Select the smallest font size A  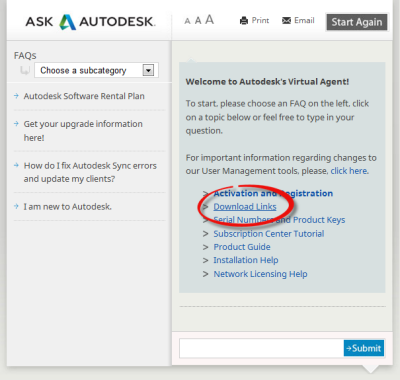(x=187, y=21)
